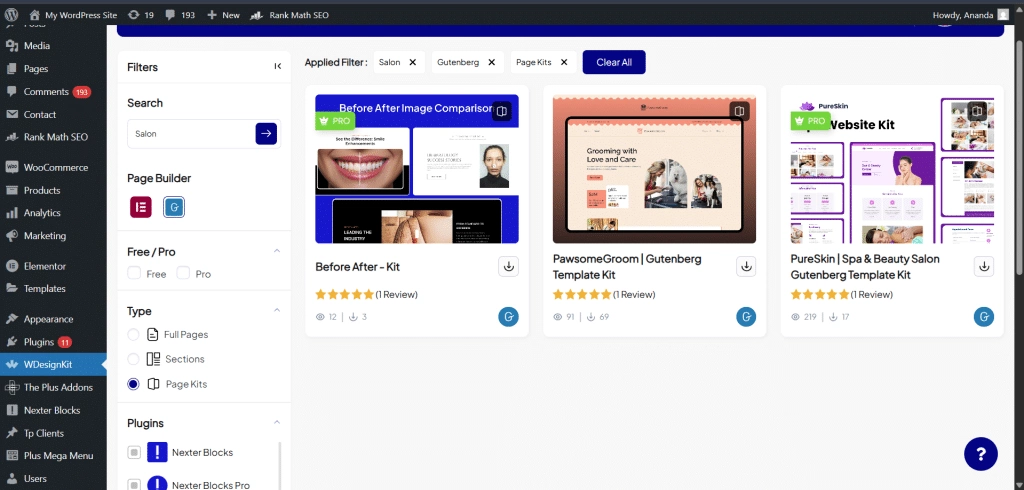The image size is (1024, 490).
Task: Click Gutenberg badge on PureSkin card
Action: [984, 317]
